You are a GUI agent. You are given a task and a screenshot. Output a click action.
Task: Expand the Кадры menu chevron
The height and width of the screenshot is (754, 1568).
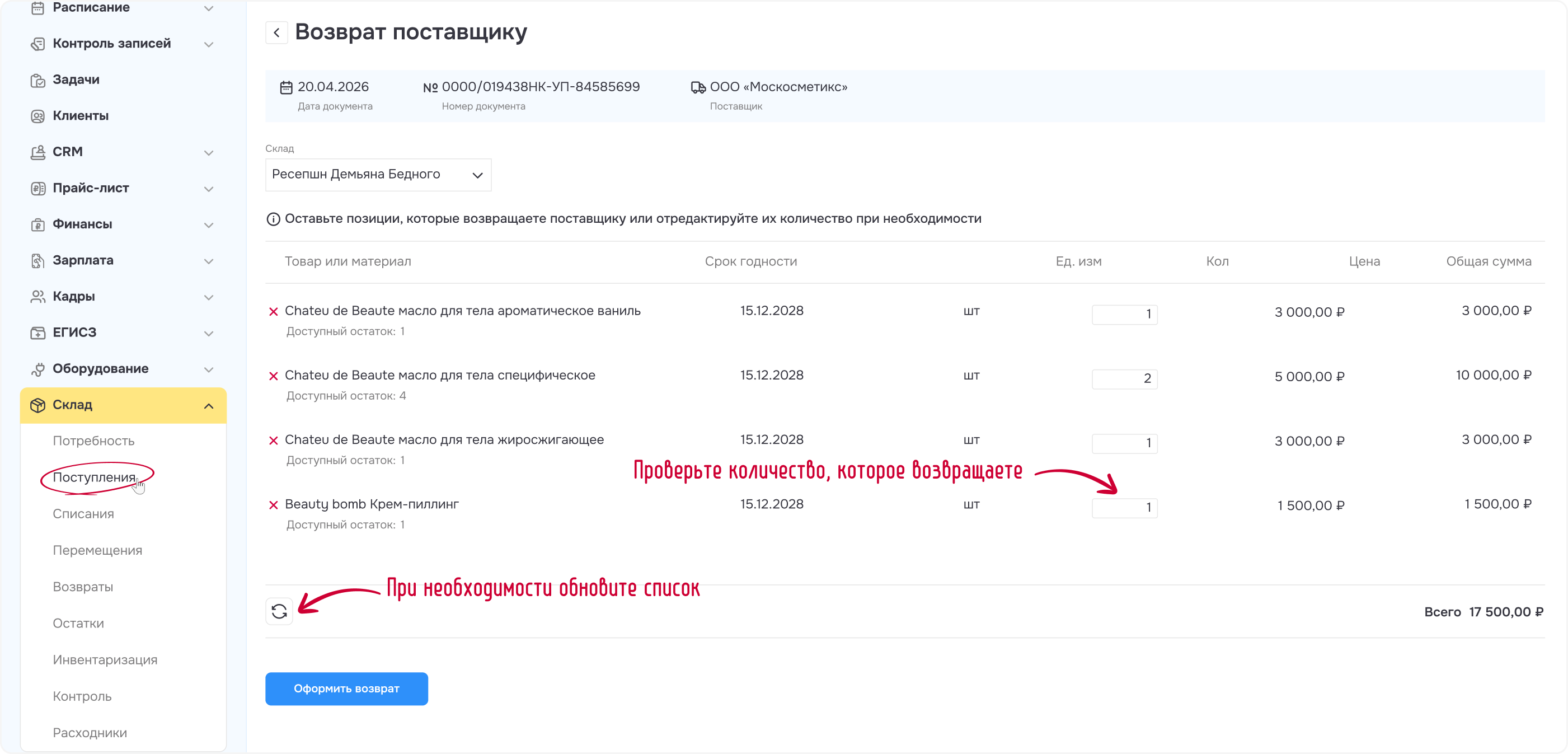point(209,297)
